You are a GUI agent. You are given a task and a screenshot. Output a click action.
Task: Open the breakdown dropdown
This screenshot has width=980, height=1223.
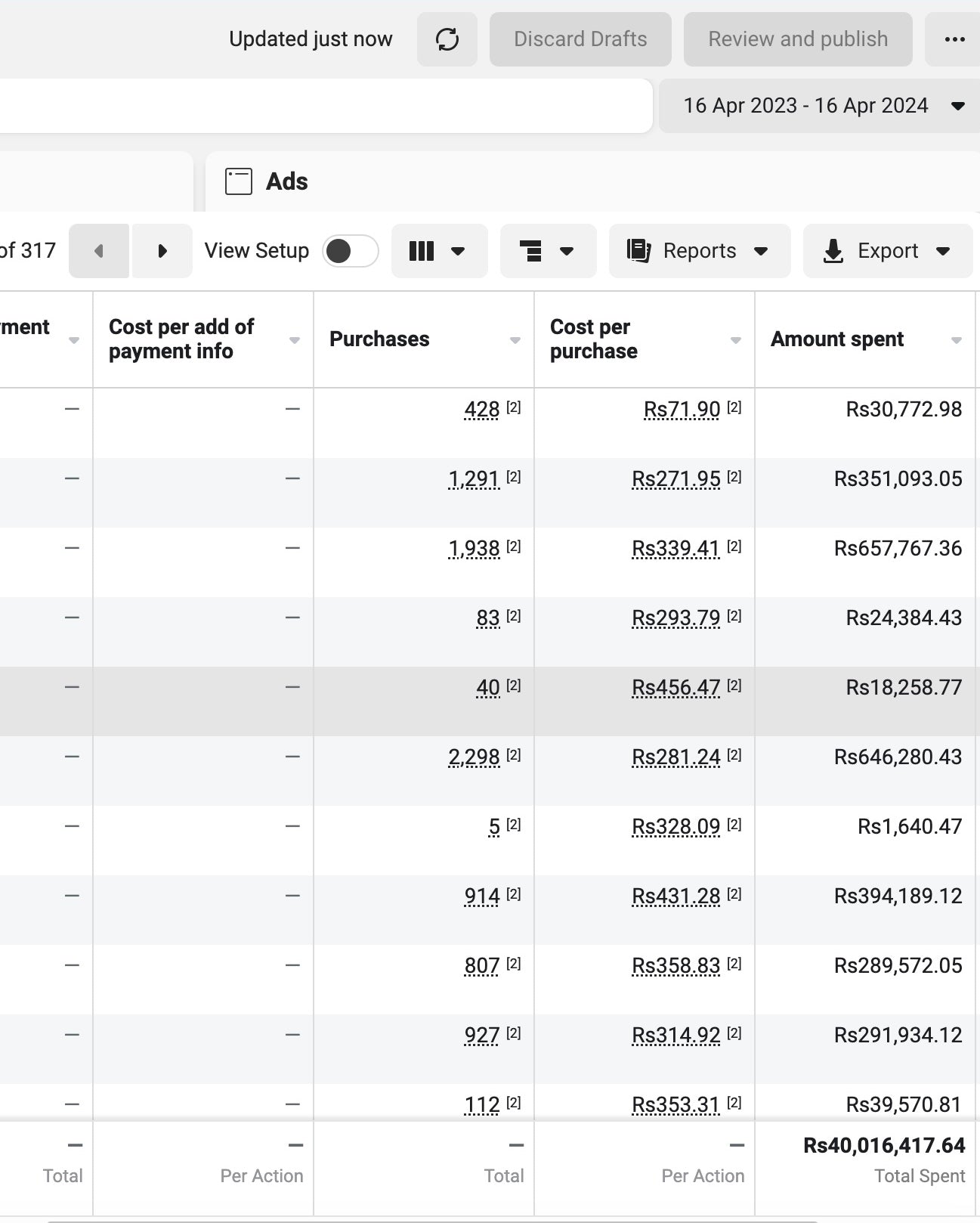[x=548, y=251]
